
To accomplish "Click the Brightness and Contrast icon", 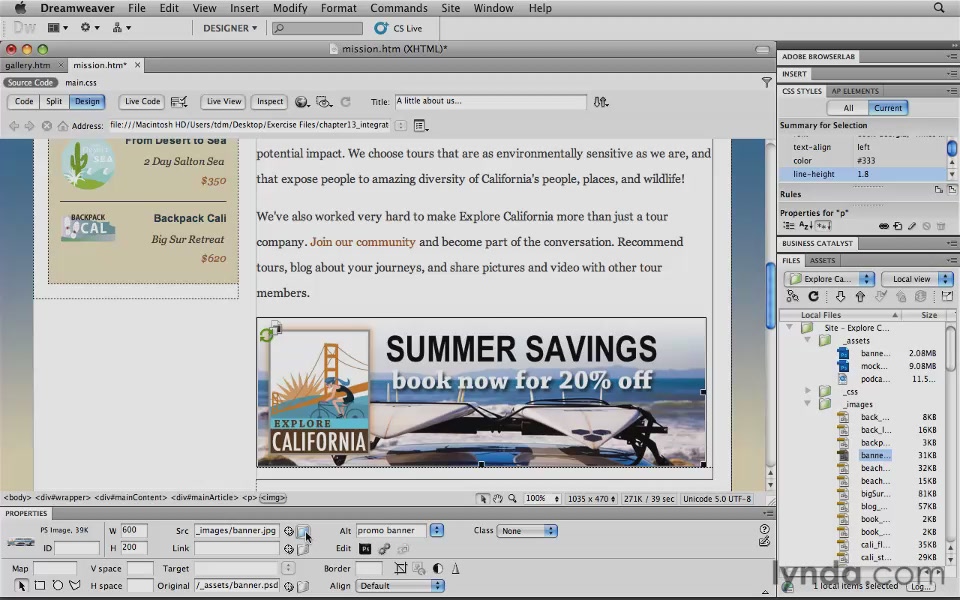I will pos(438,568).
